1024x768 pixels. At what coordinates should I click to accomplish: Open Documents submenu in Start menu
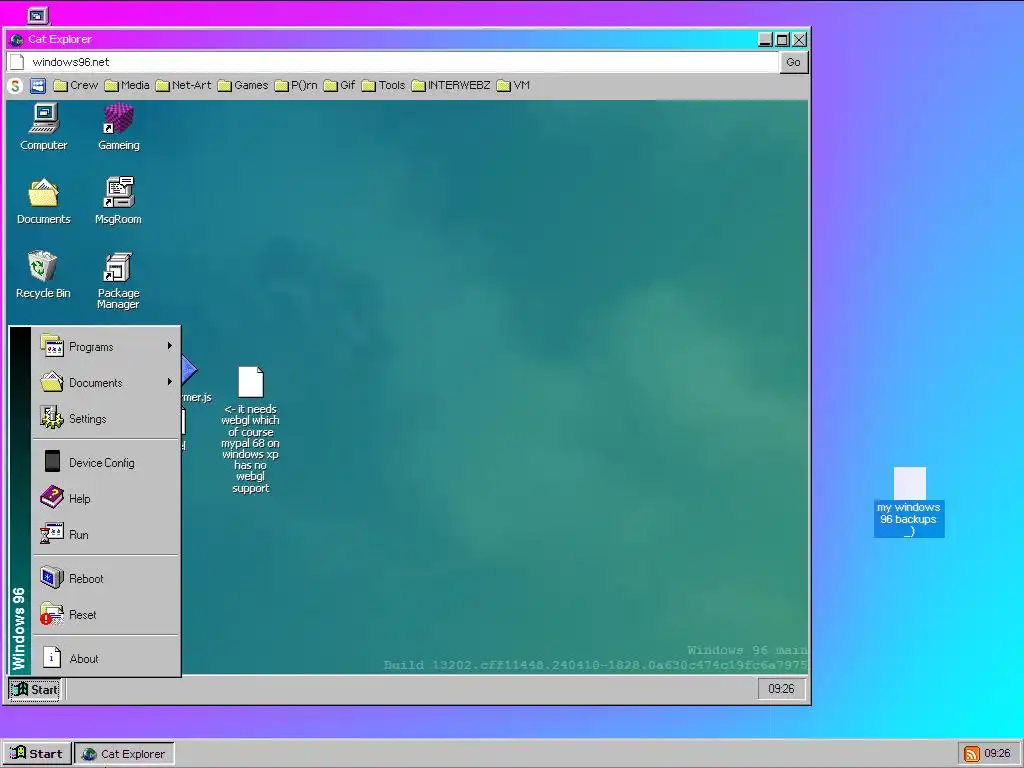pyautogui.click(x=106, y=383)
